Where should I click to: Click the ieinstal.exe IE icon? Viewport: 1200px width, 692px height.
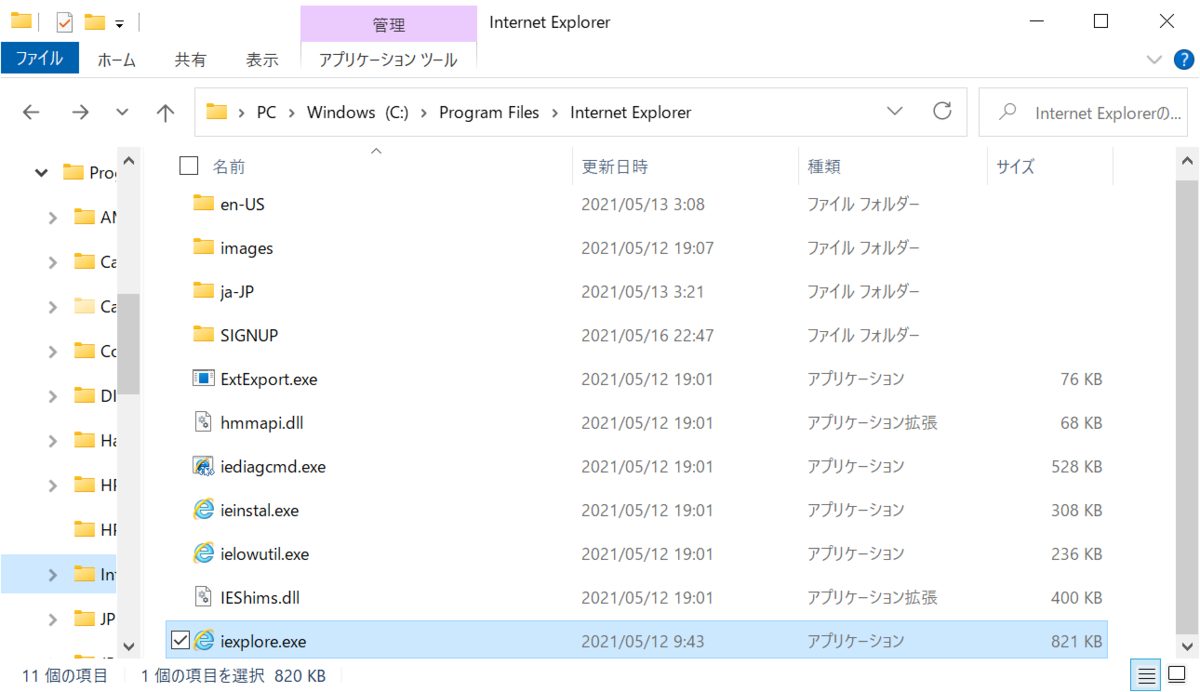203,510
